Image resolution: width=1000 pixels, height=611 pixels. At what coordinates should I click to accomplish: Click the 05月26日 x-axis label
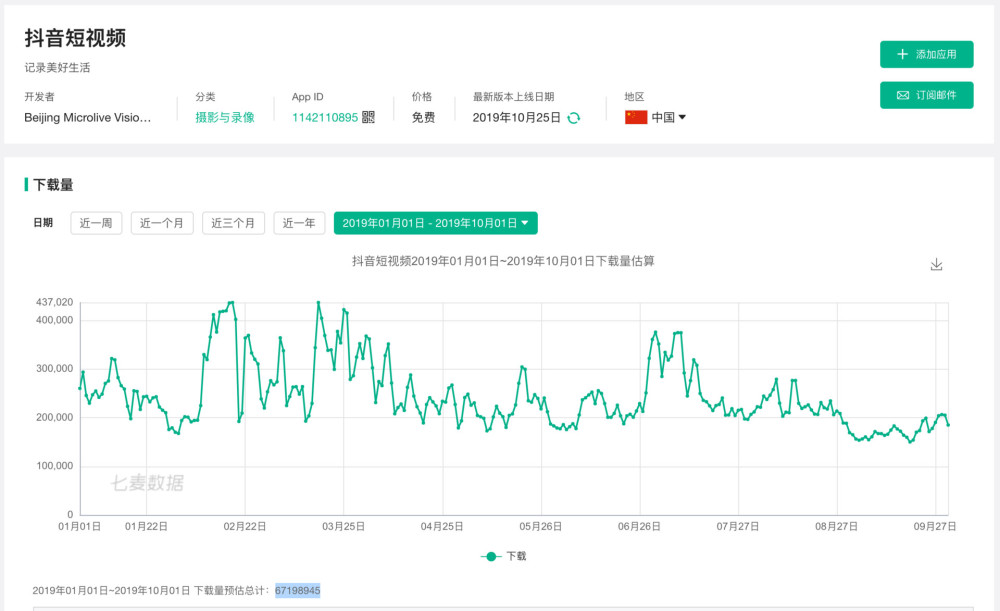click(x=541, y=527)
